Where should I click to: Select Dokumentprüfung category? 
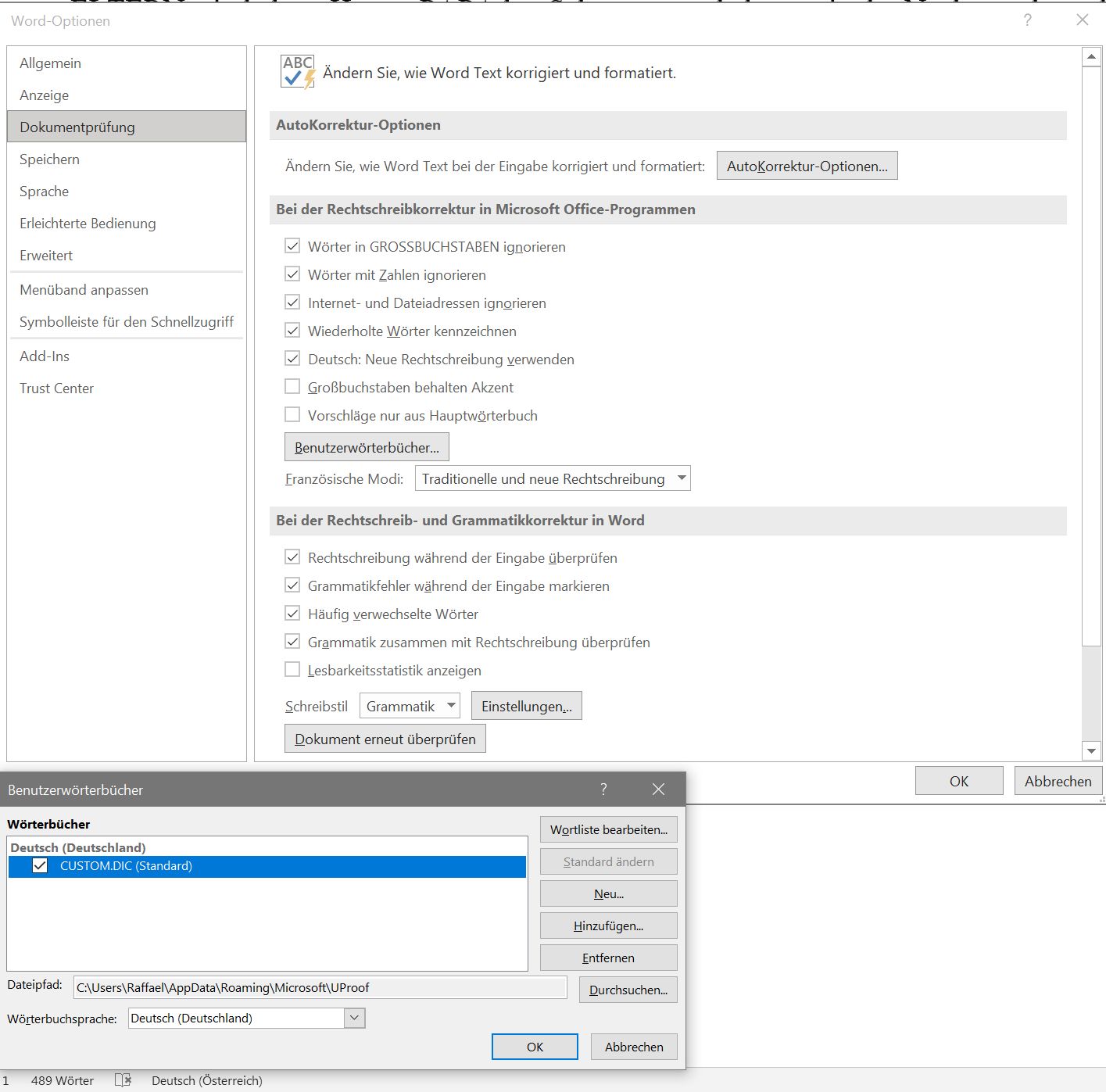point(127,127)
